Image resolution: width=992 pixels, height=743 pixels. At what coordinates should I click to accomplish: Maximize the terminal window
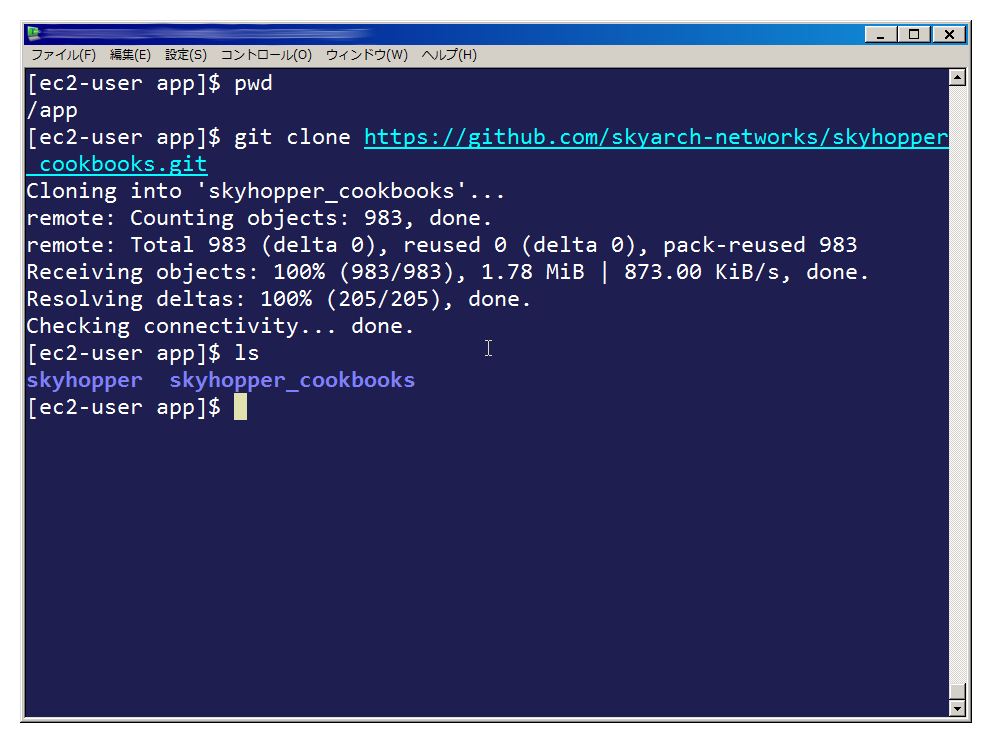pos(914,34)
